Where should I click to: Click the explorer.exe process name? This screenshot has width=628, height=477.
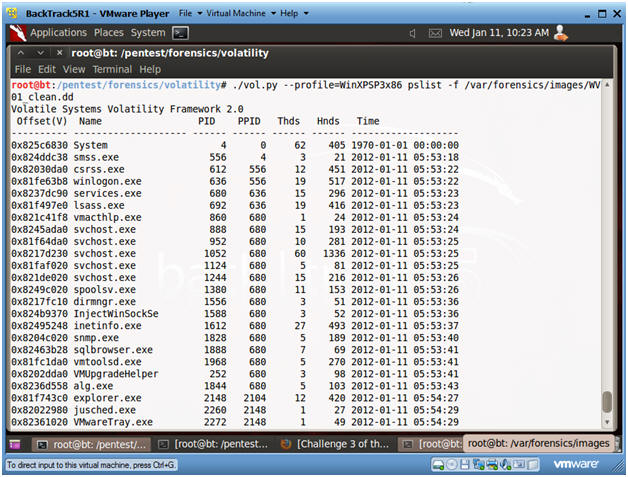click(107, 398)
